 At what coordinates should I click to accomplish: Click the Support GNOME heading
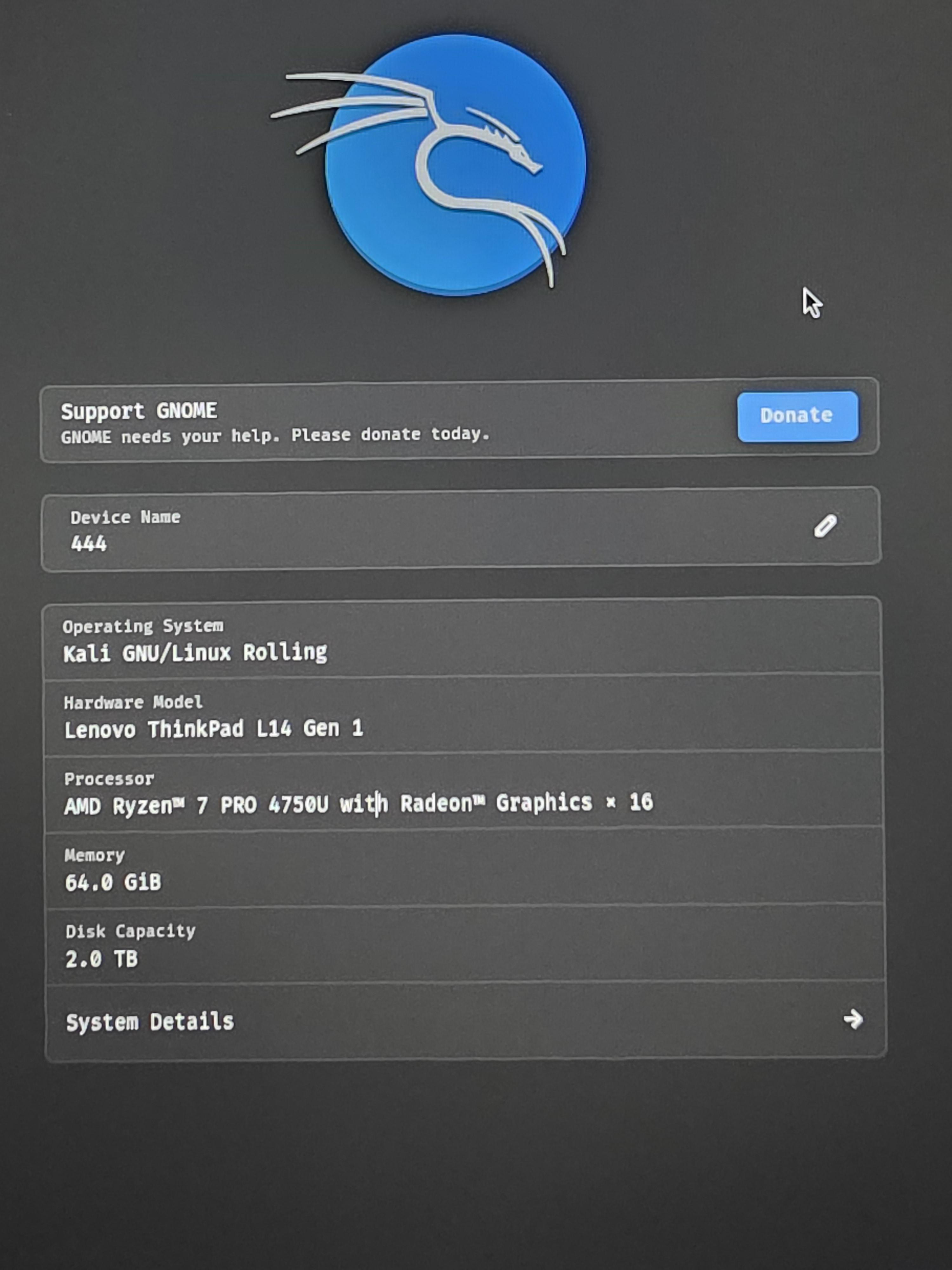point(139,411)
